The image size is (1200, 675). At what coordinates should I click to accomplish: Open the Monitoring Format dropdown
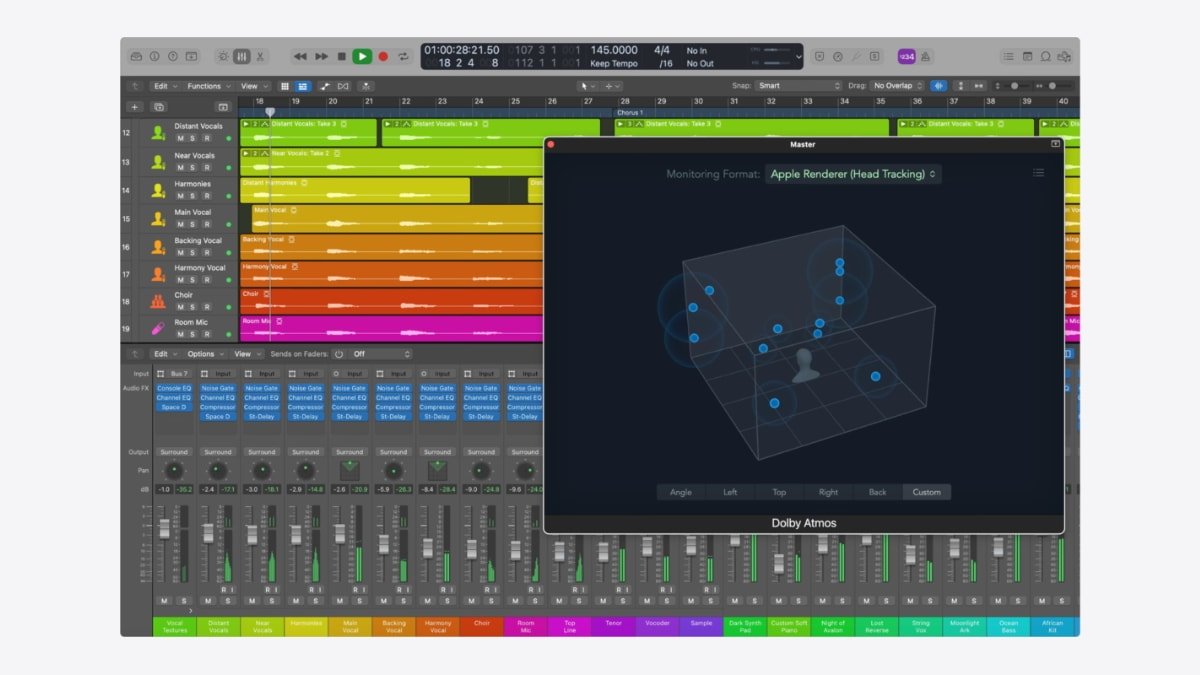click(854, 174)
